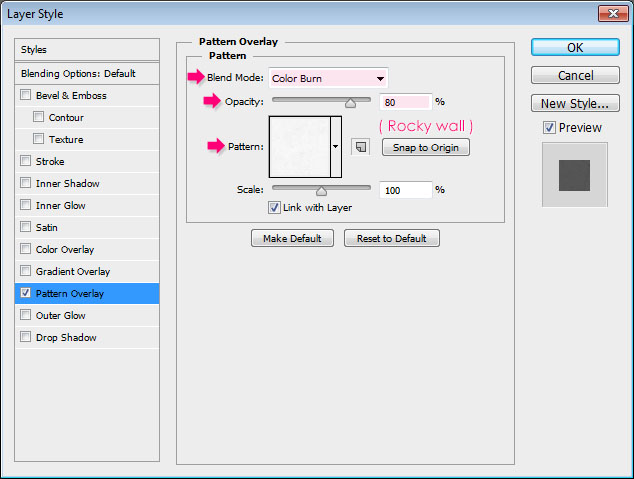Viewport: 634px width, 479px height.
Task: Select the Gradient Overlay style entry
Action: (87, 271)
